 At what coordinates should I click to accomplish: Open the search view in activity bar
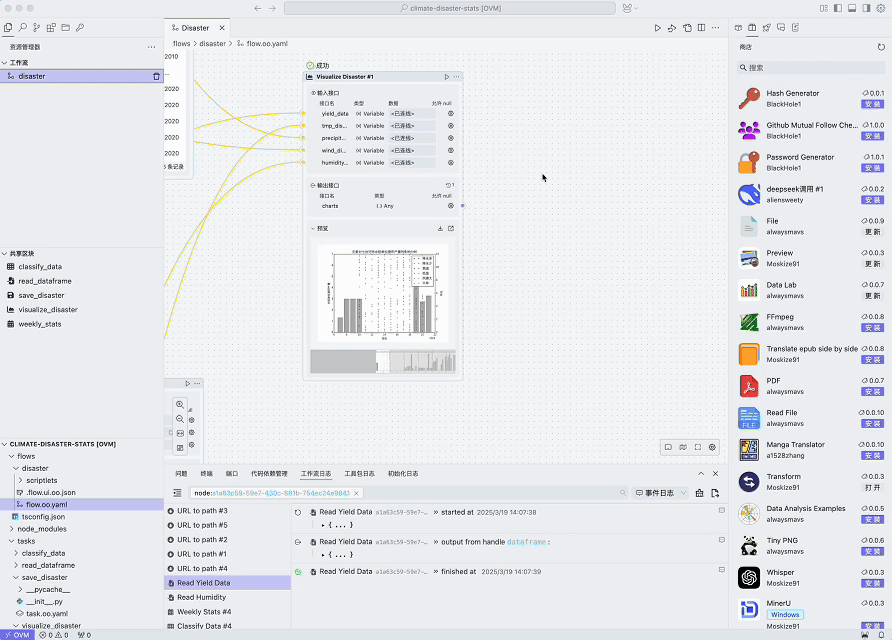[22, 28]
